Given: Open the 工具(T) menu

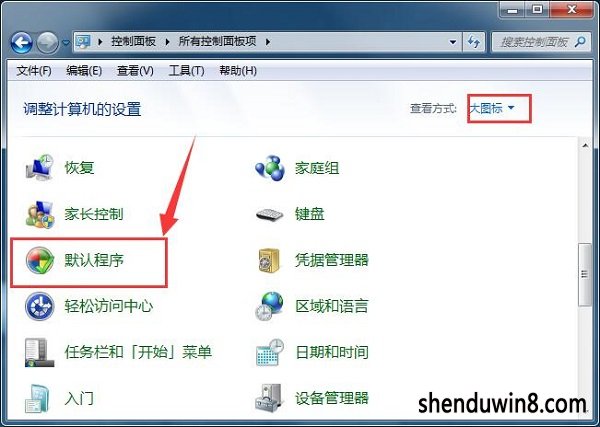Looking at the screenshot, I should (186, 70).
